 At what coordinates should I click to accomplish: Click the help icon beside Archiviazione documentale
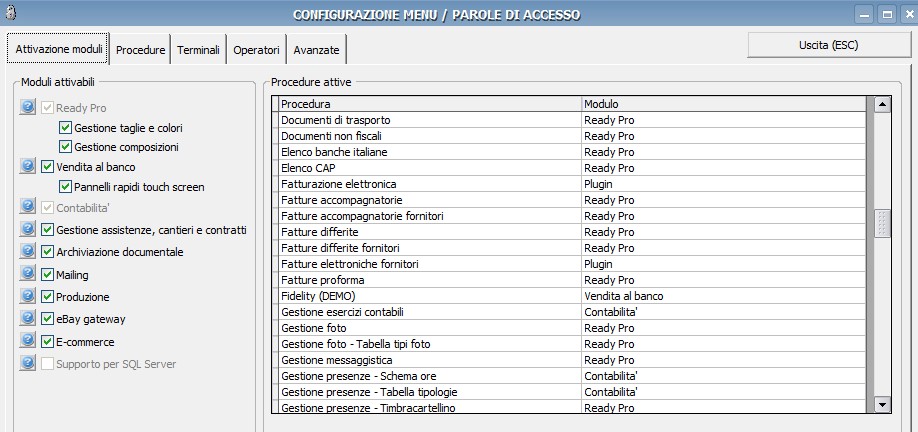tap(28, 252)
